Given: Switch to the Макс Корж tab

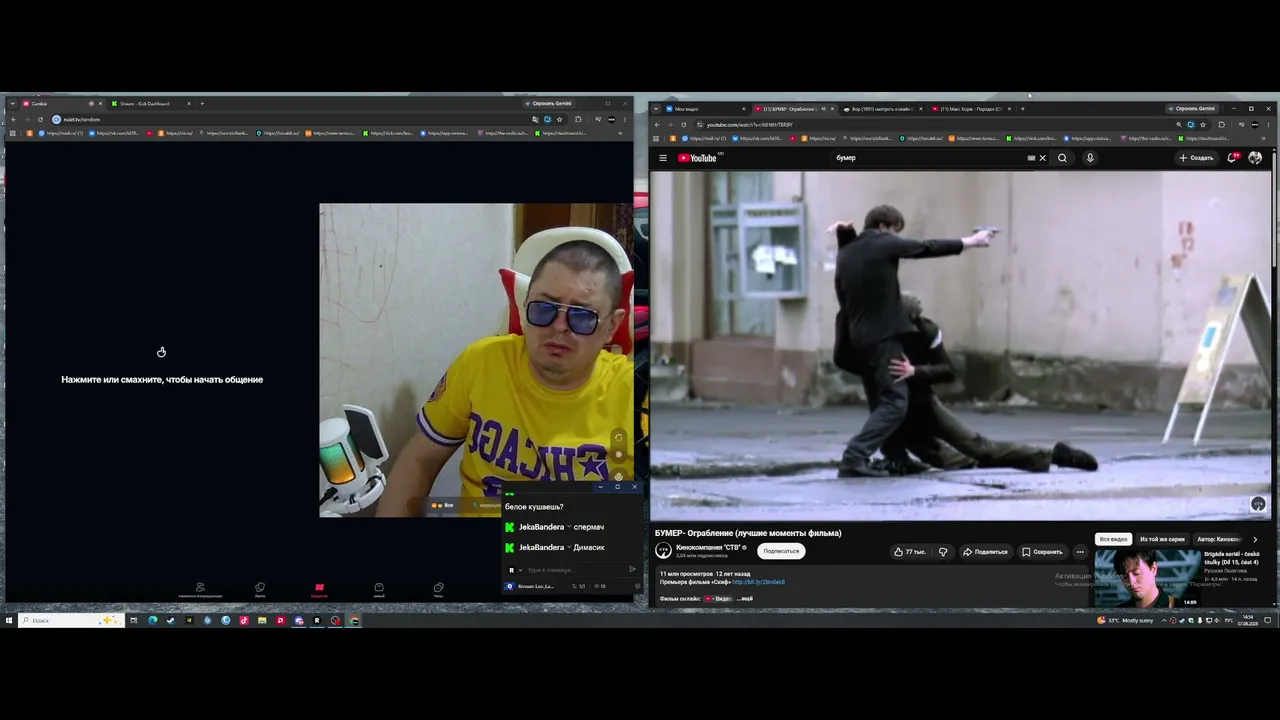Looking at the screenshot, I should click(970, 108).
